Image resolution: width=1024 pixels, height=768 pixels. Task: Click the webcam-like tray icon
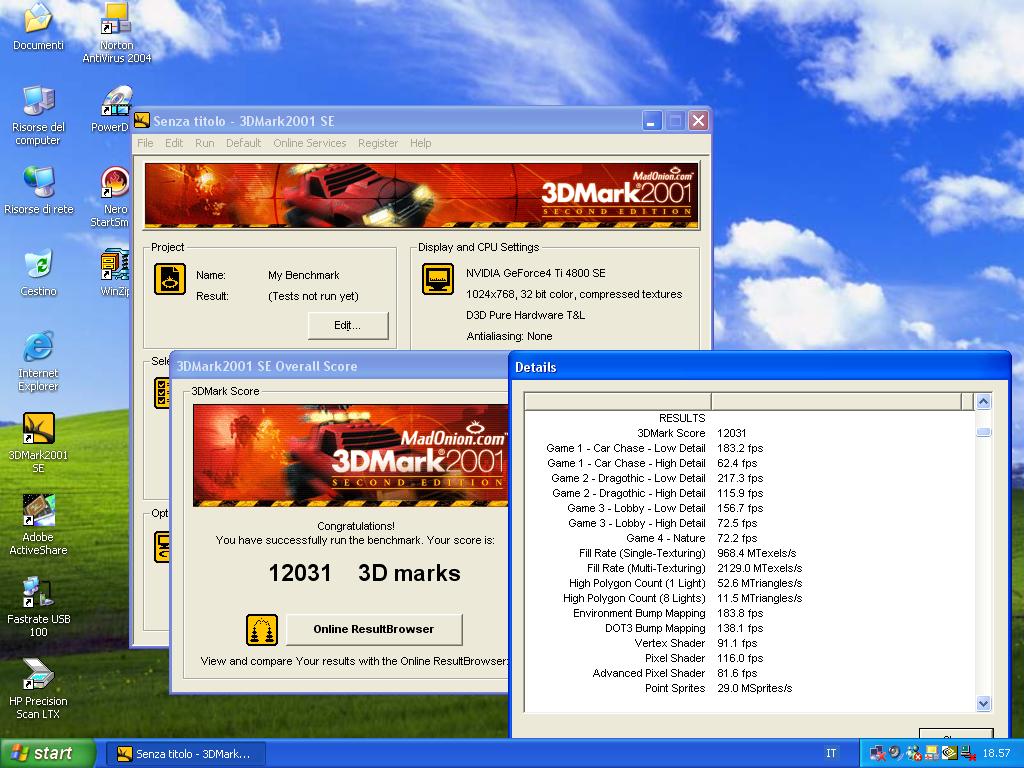(x=895, y=752)
